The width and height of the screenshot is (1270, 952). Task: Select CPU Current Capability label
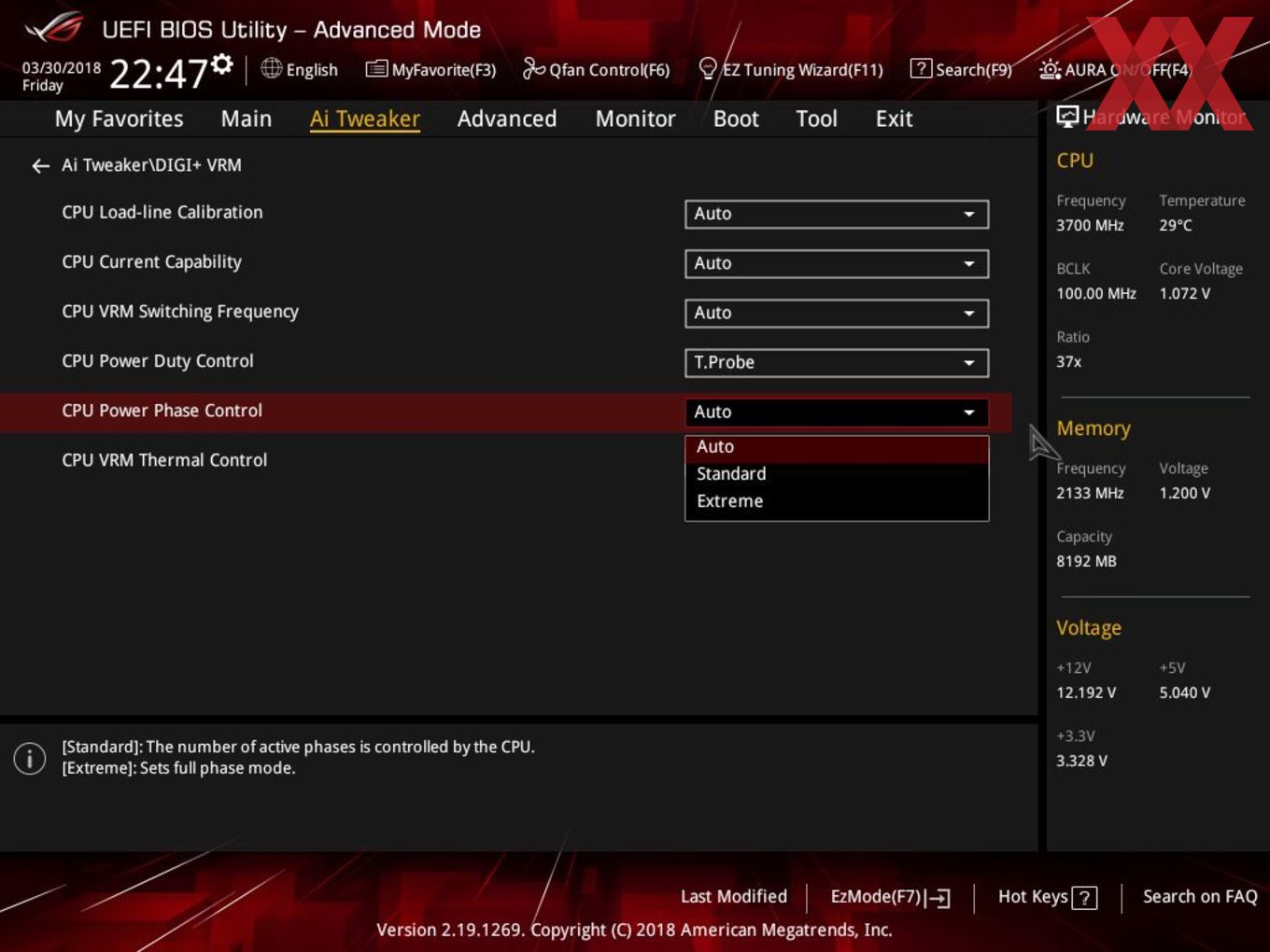(151, 262)
